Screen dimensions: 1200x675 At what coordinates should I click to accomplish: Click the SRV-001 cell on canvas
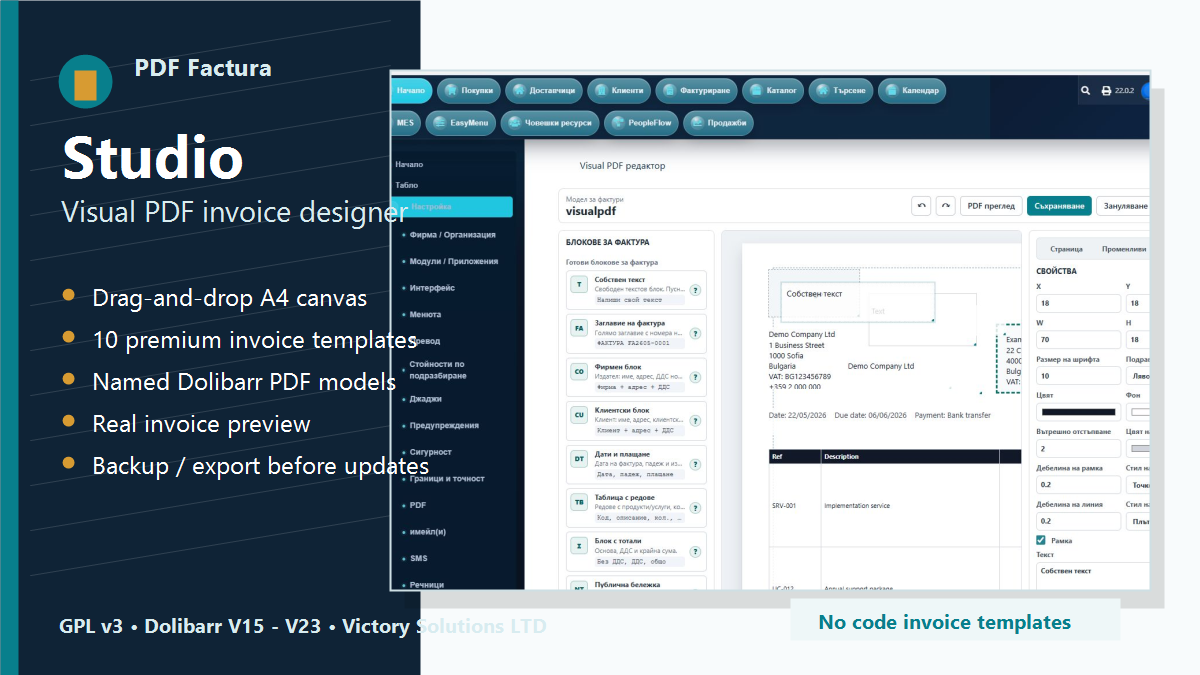coord(784,506)
